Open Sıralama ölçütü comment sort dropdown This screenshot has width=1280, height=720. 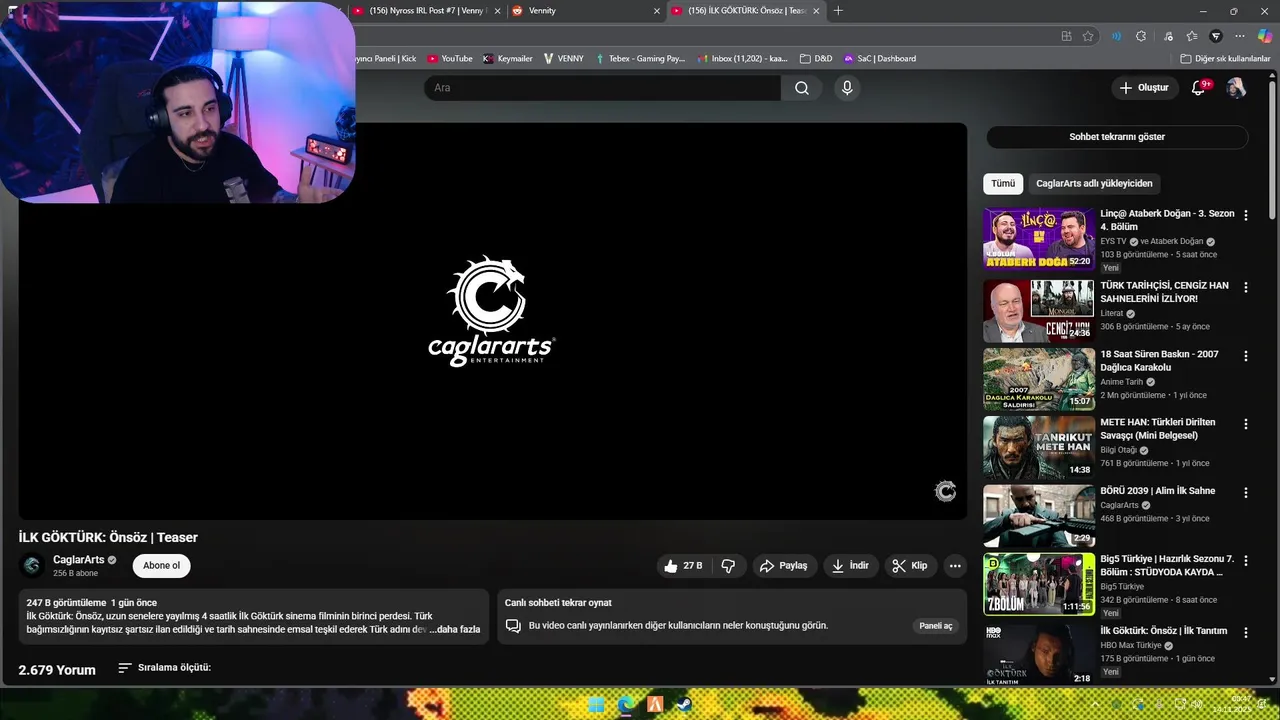coord(164,668)
